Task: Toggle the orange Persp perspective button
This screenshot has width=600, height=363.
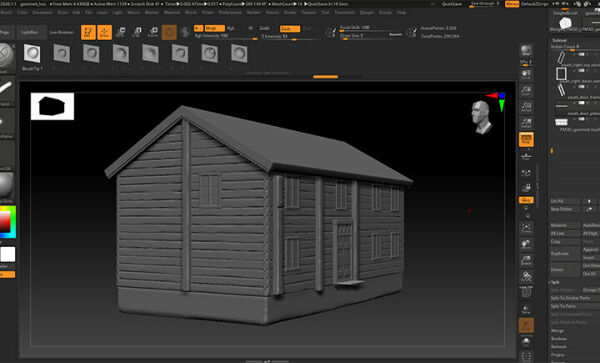Action: (526, 139)
